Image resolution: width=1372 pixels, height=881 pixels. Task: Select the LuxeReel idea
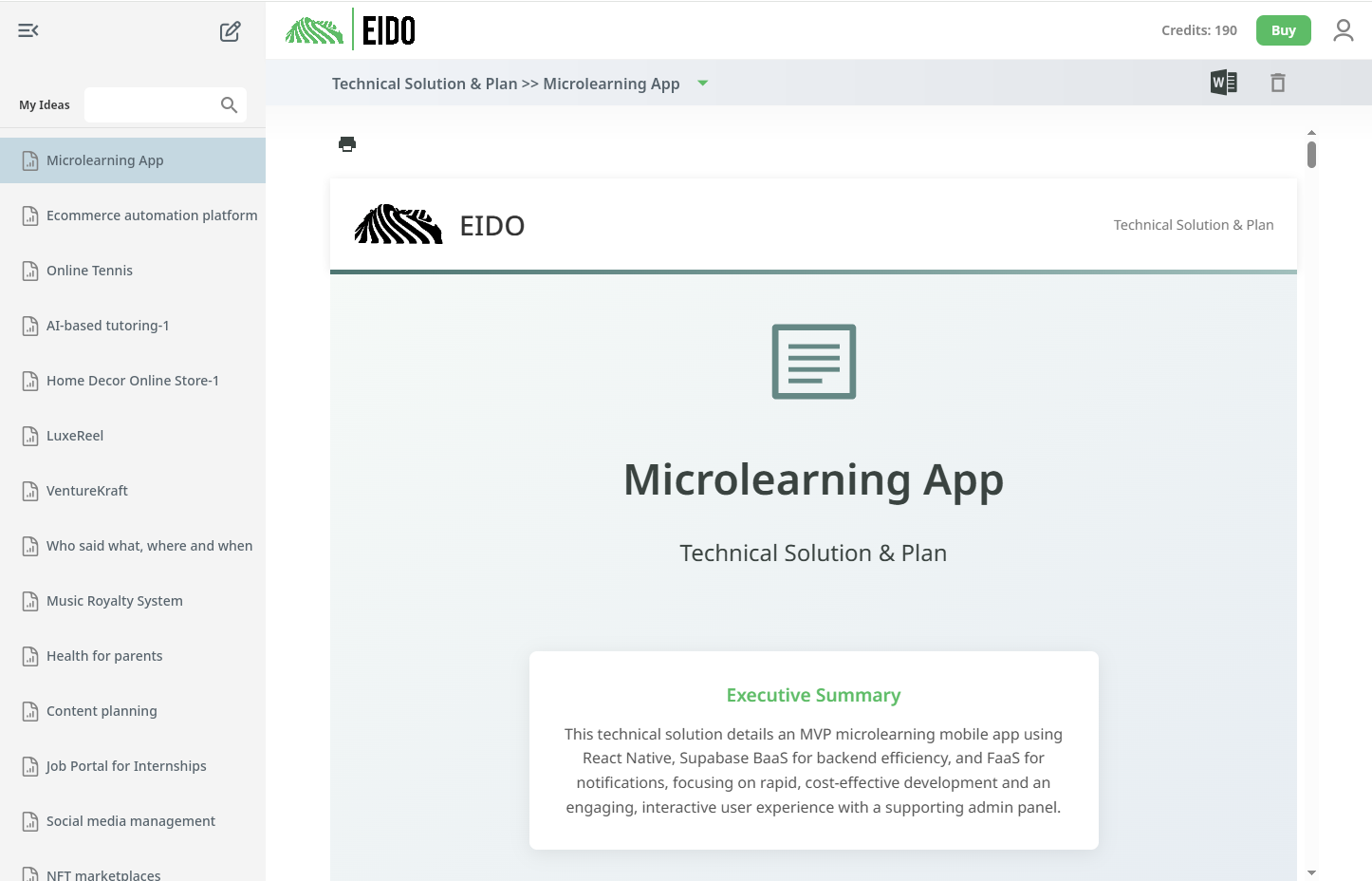point(75,435)
